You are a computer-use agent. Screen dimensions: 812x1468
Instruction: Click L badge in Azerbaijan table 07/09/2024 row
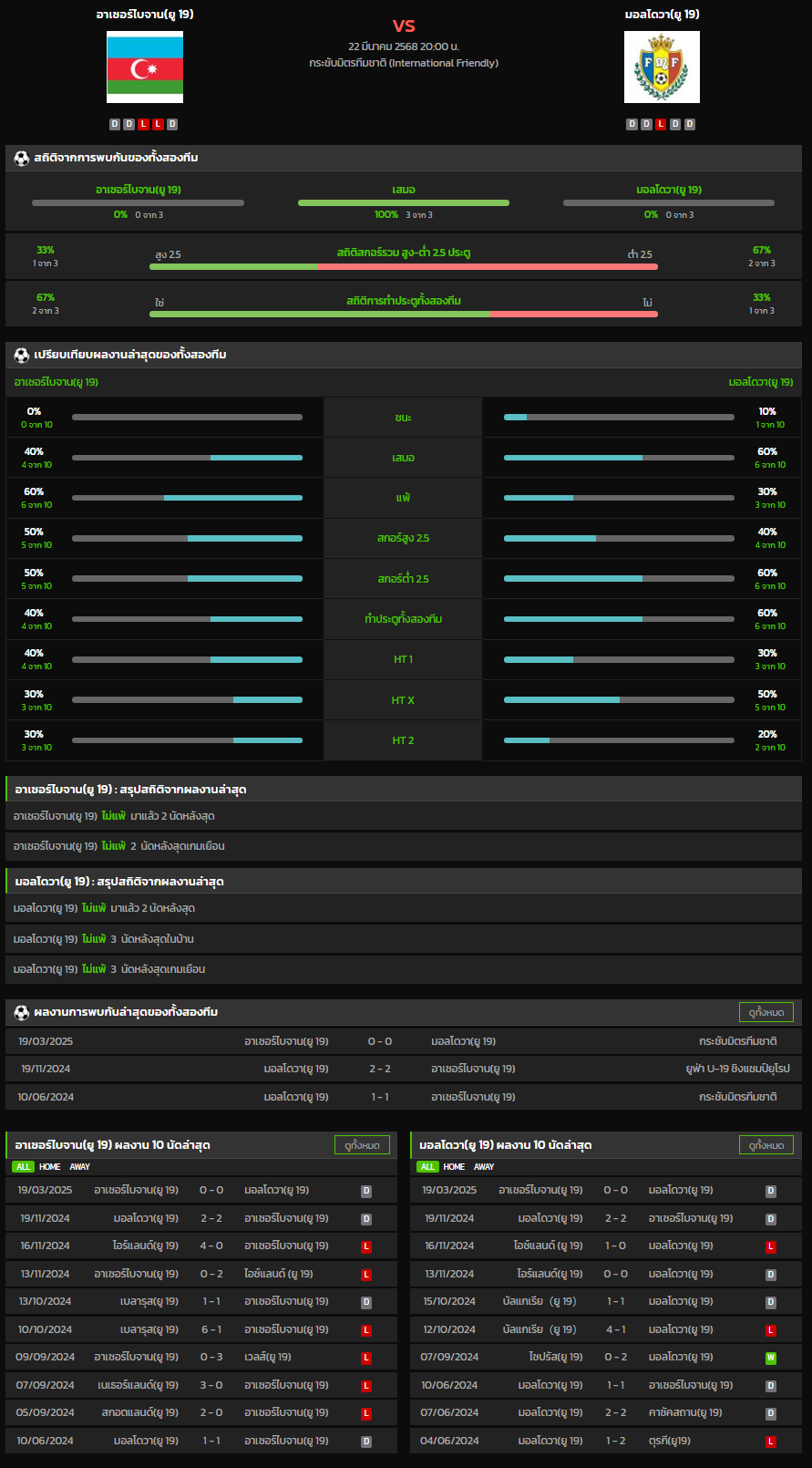(366, 1386)
